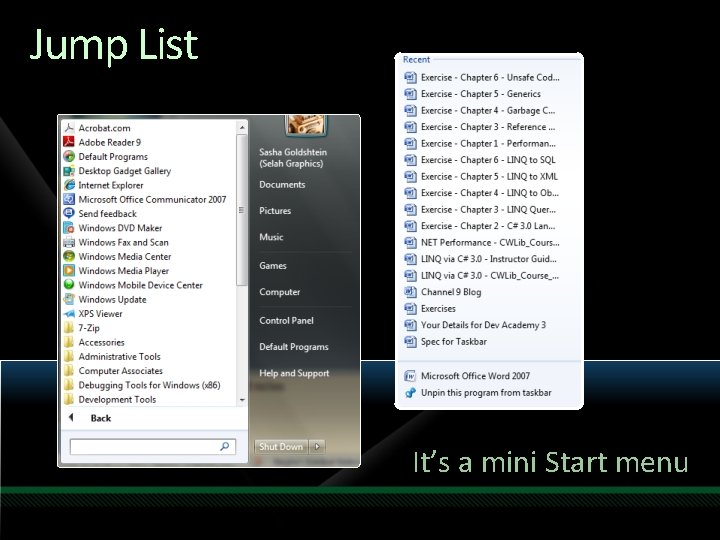The image size is (720, 540).
Task: Expand the Development Tools folder
Action: coord(111,399)
